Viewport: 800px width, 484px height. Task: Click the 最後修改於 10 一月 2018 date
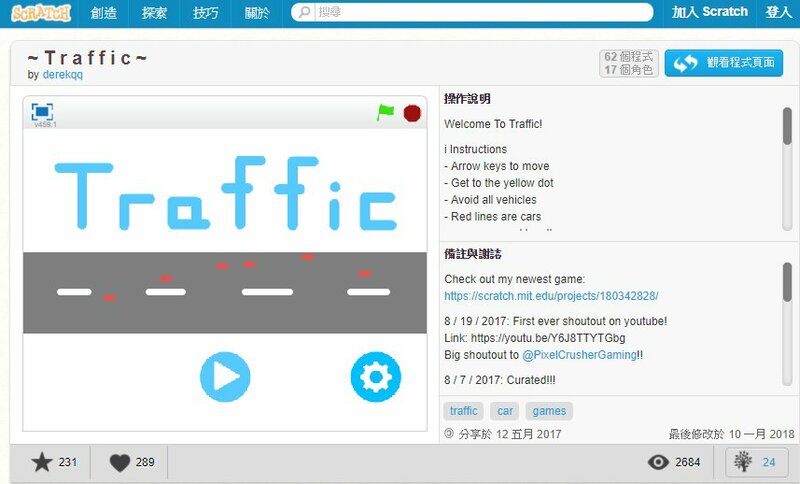[731, 434]
